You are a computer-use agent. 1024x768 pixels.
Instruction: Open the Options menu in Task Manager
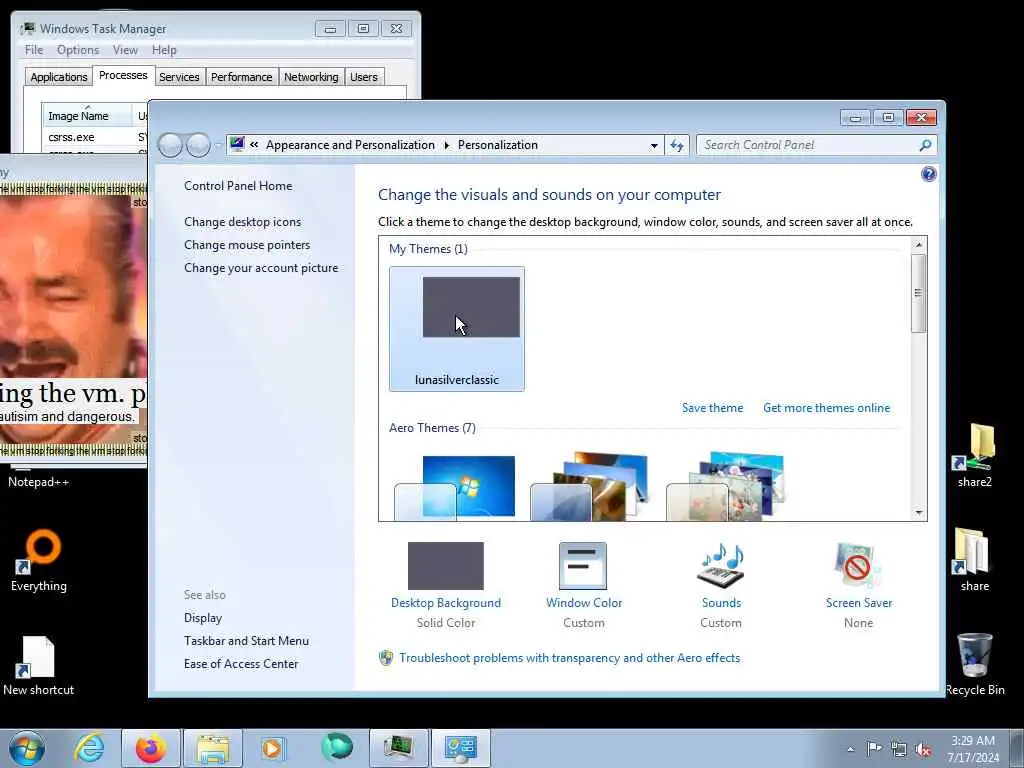[x=78, y=50]
